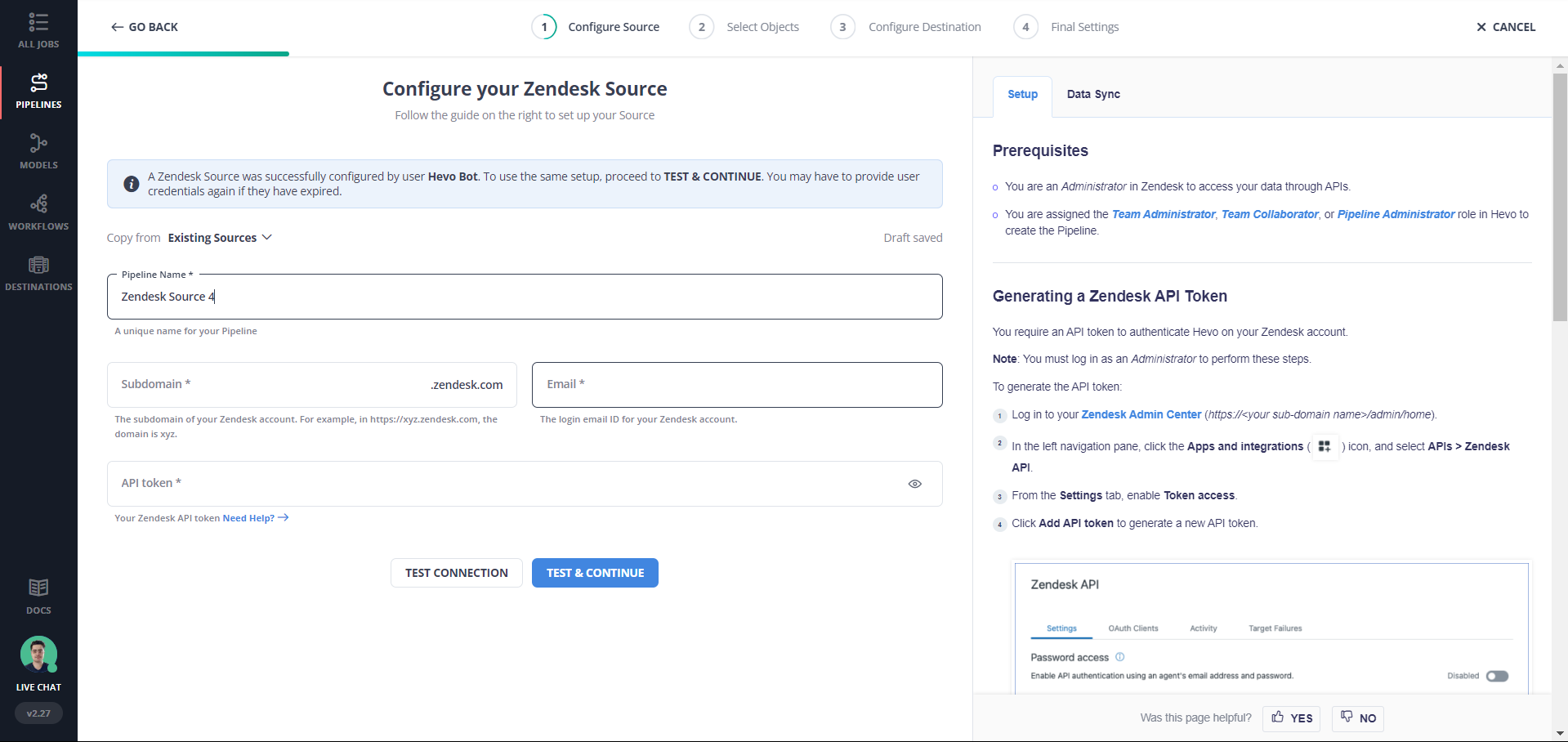Open the Pipeline Administrator link
Image resolution: width=1568 pixels, height=742 pixels.
tap(1396, 214)
